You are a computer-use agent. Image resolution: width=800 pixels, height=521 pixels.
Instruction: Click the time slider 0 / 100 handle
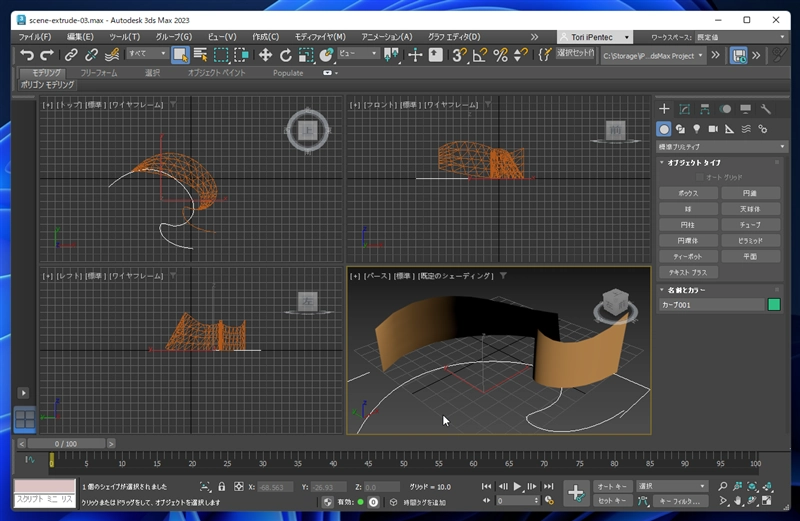coord(66,443)
